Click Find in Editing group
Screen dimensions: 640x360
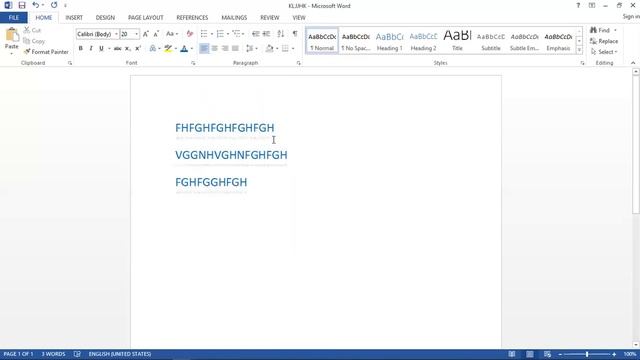click(600, 30)
